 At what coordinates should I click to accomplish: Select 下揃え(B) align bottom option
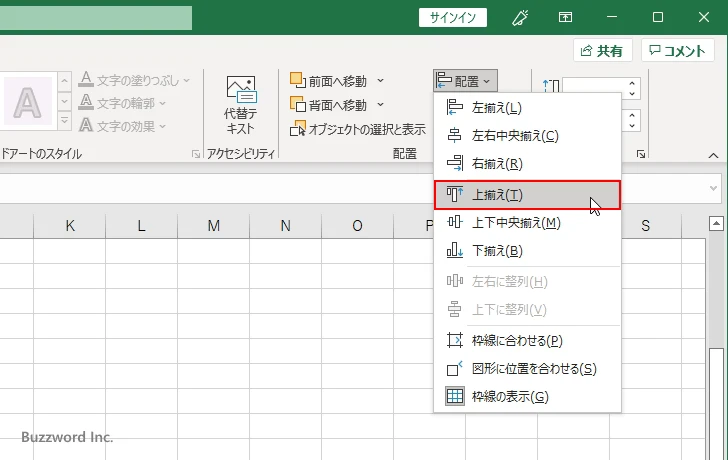pyautogui.click(x=527, y=251)
